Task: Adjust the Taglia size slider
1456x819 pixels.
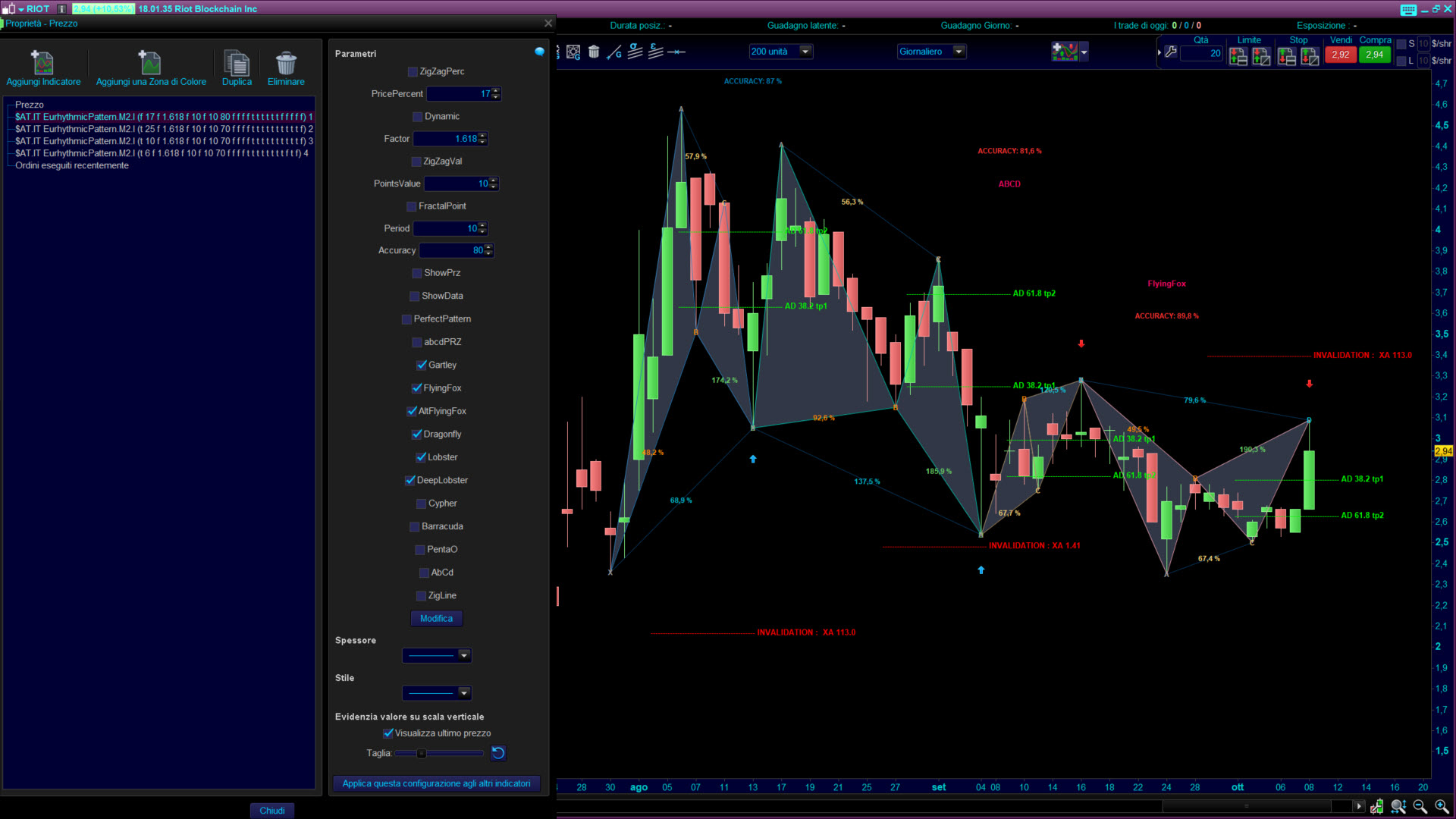Action: click(422, 753)
